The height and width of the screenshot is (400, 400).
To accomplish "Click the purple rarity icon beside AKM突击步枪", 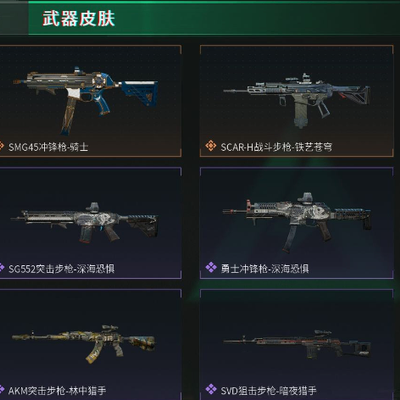I will [x=1, y=389].
